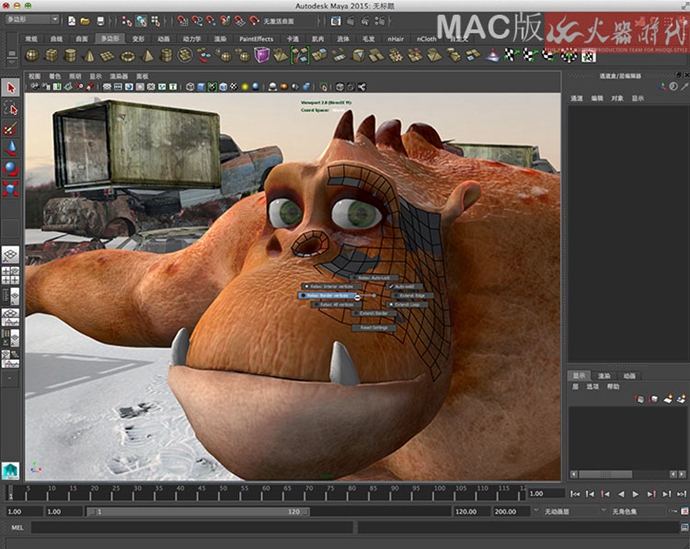Click the MEL command line field
The width and height of the screenshot is (690, 549).
[192, 527]
